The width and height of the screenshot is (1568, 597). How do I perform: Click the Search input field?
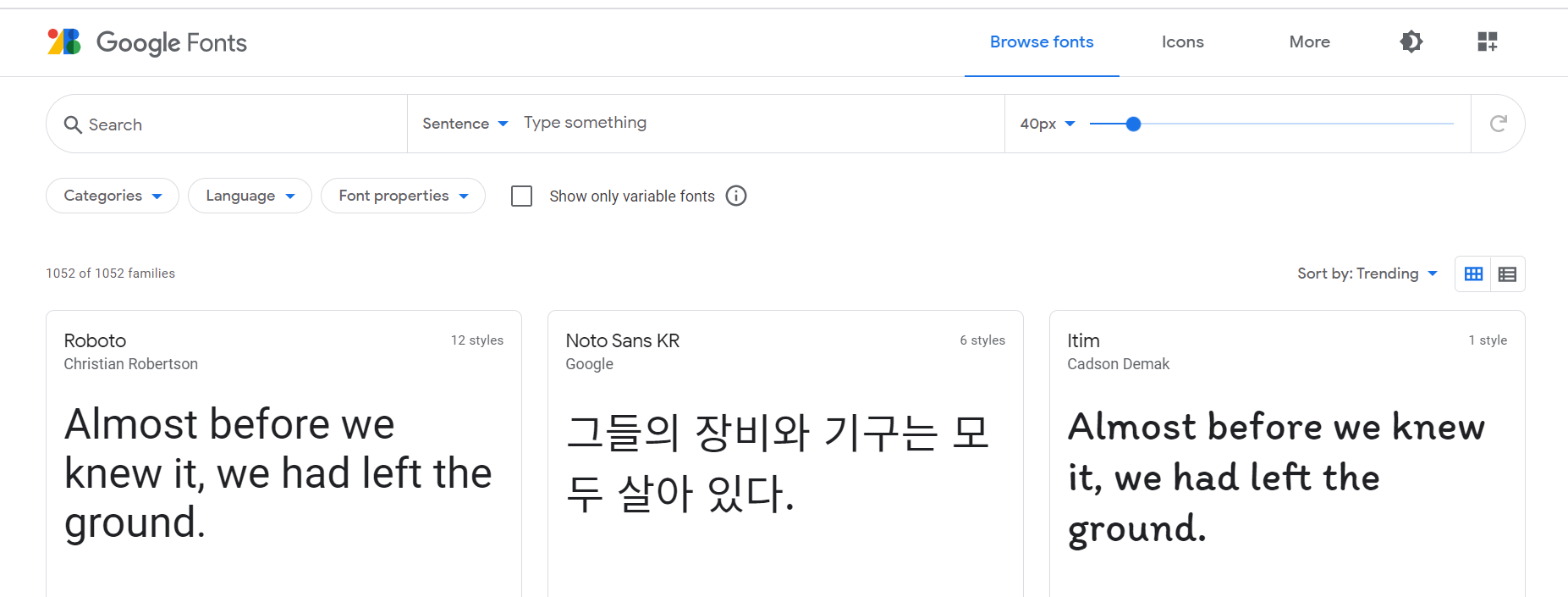pos(227,124)
